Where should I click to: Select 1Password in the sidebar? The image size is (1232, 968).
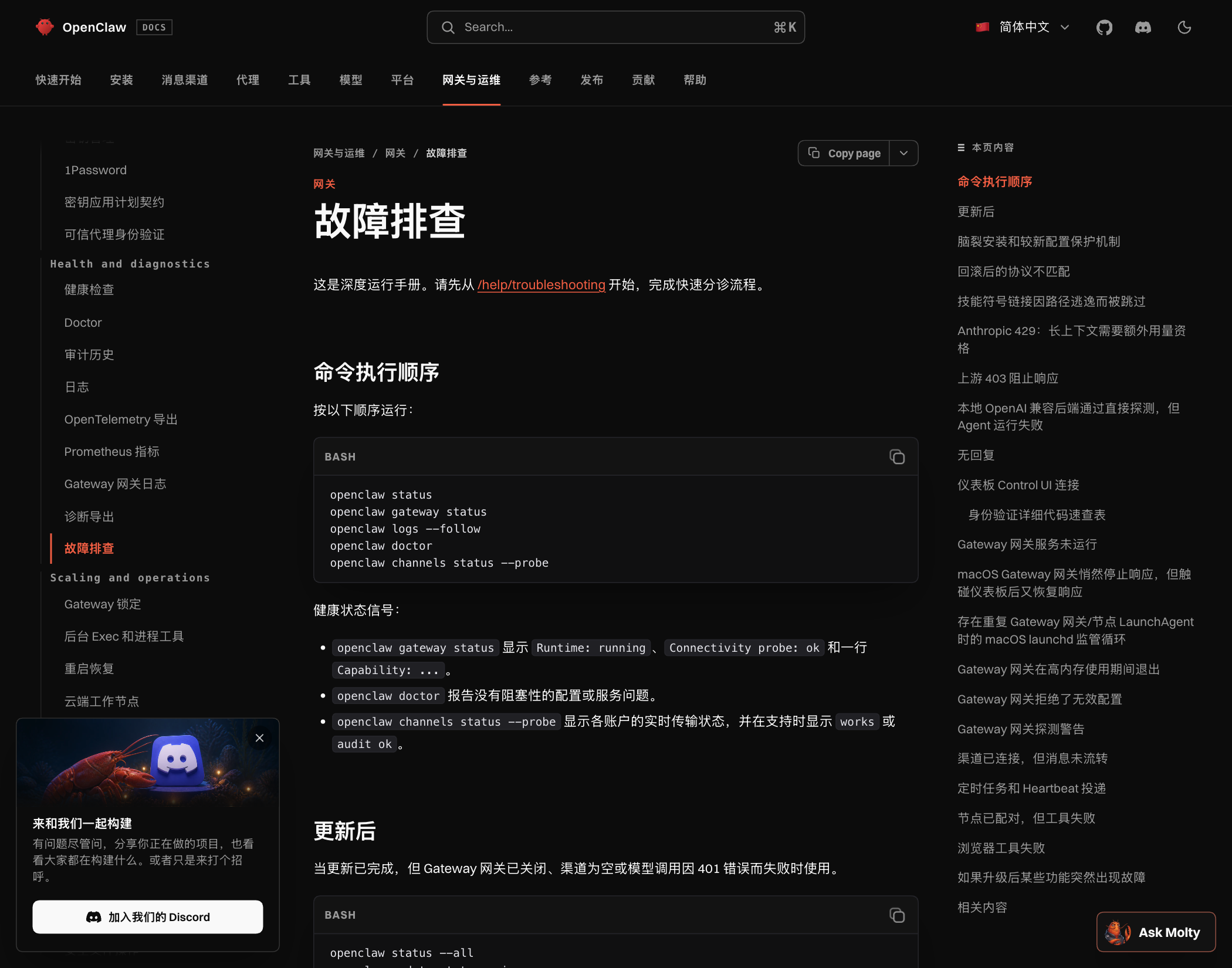click(96, 170)
